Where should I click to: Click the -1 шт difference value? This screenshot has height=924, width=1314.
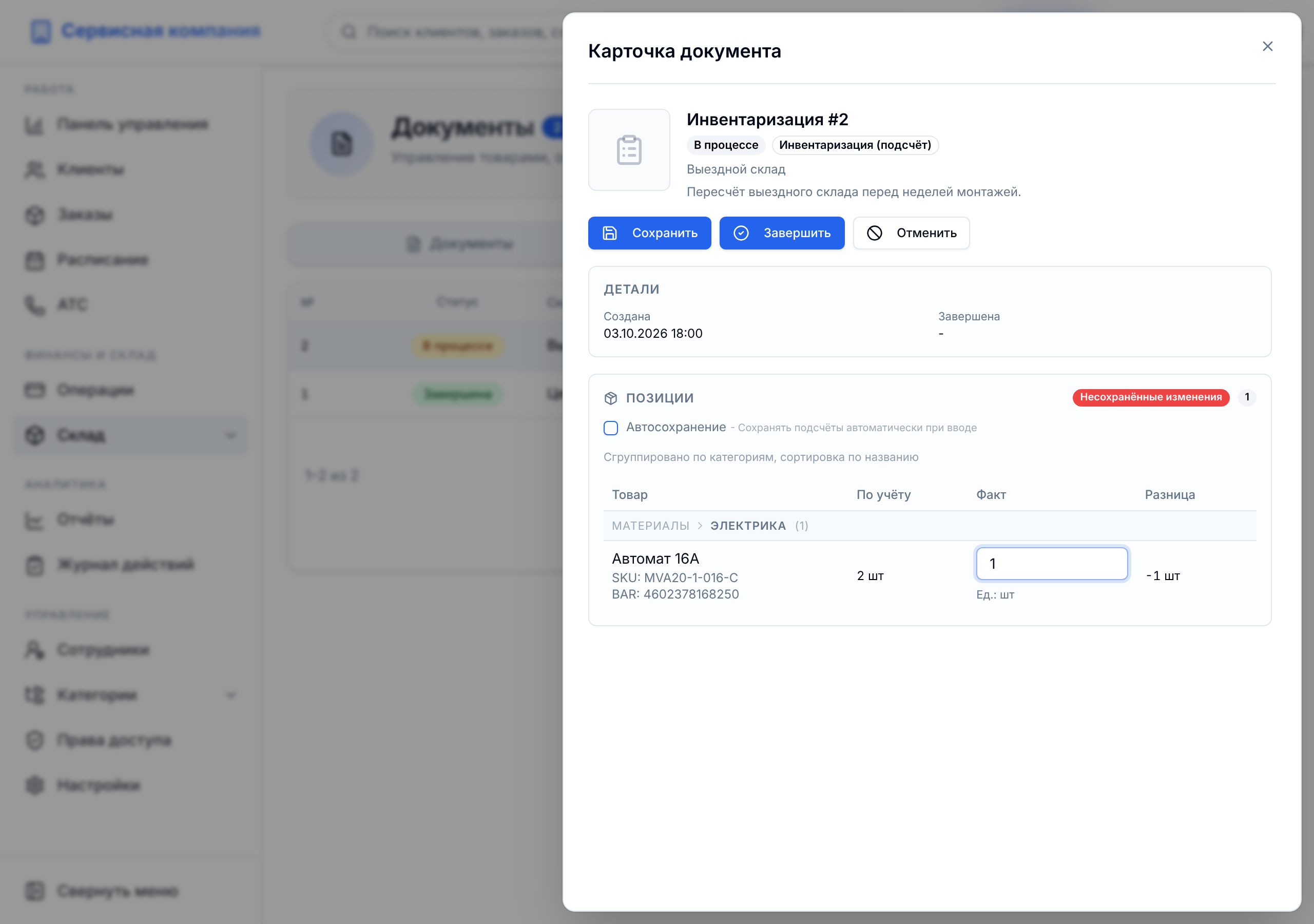pyautogui.click(x=1163, y=576)
